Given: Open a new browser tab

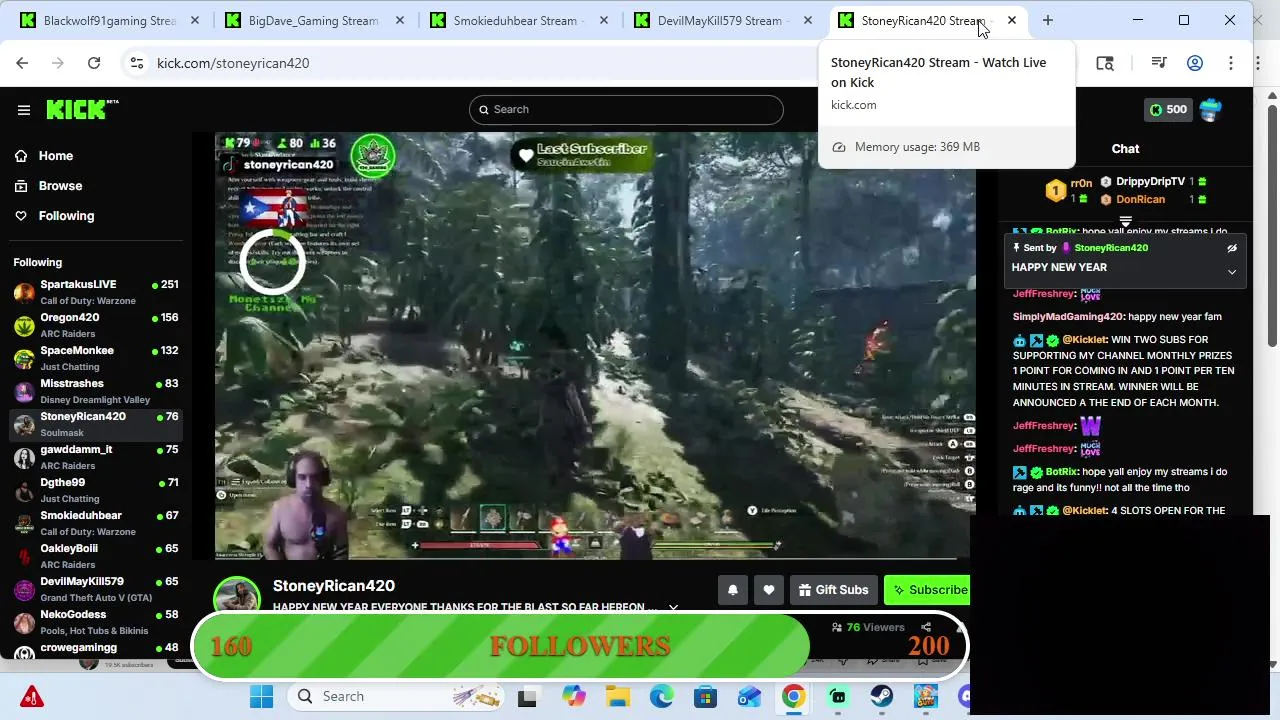Looking at the screenshot, I should tap(1048, 20).
